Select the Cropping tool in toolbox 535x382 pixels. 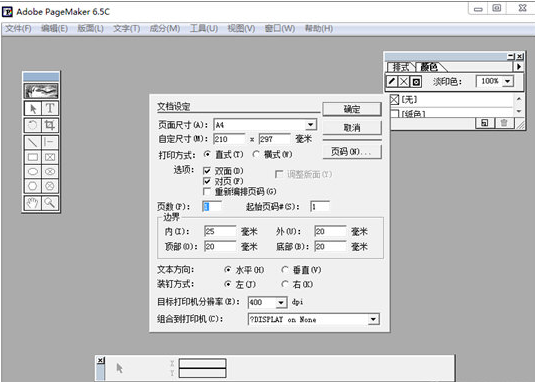[x=50, y=125]
